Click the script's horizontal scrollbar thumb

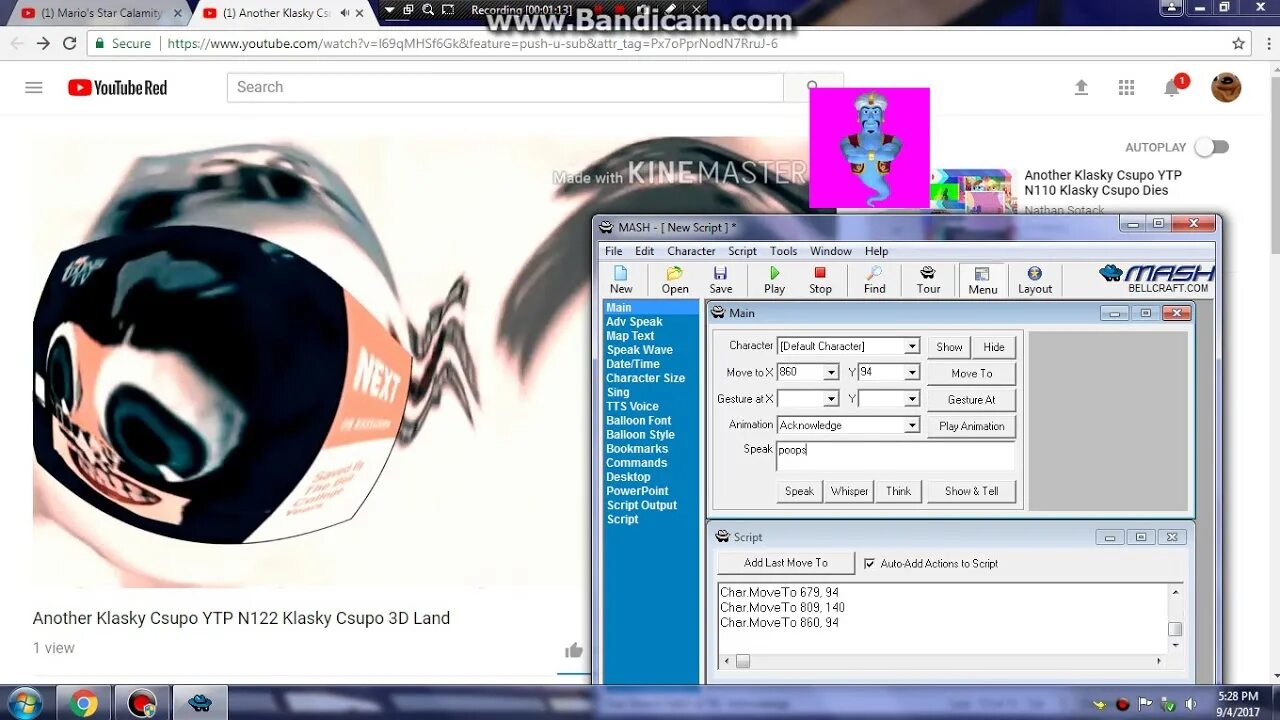coord(743,661)
